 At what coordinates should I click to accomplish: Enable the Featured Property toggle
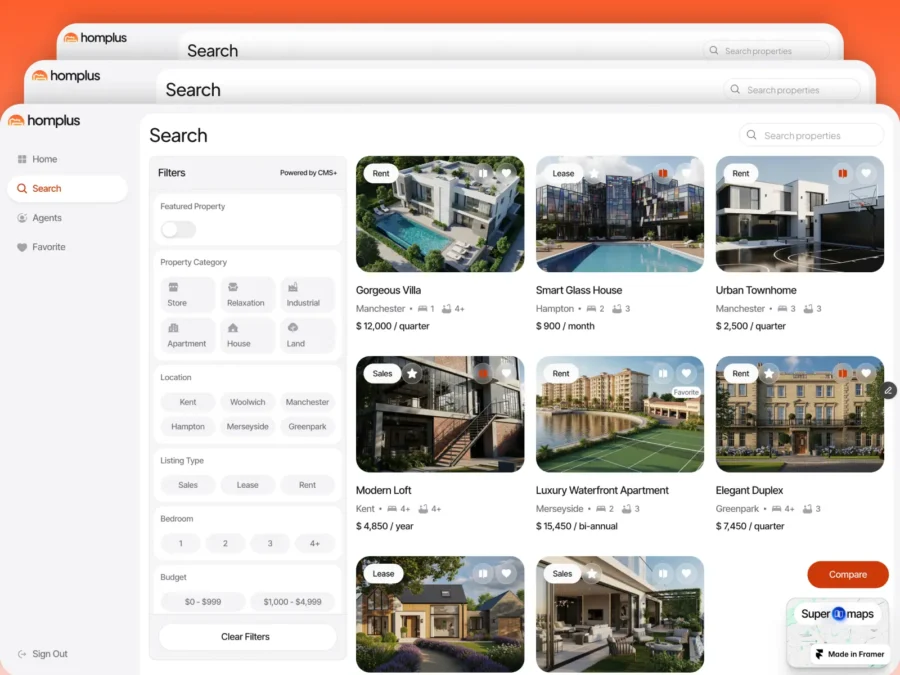[x=177, y=229]
